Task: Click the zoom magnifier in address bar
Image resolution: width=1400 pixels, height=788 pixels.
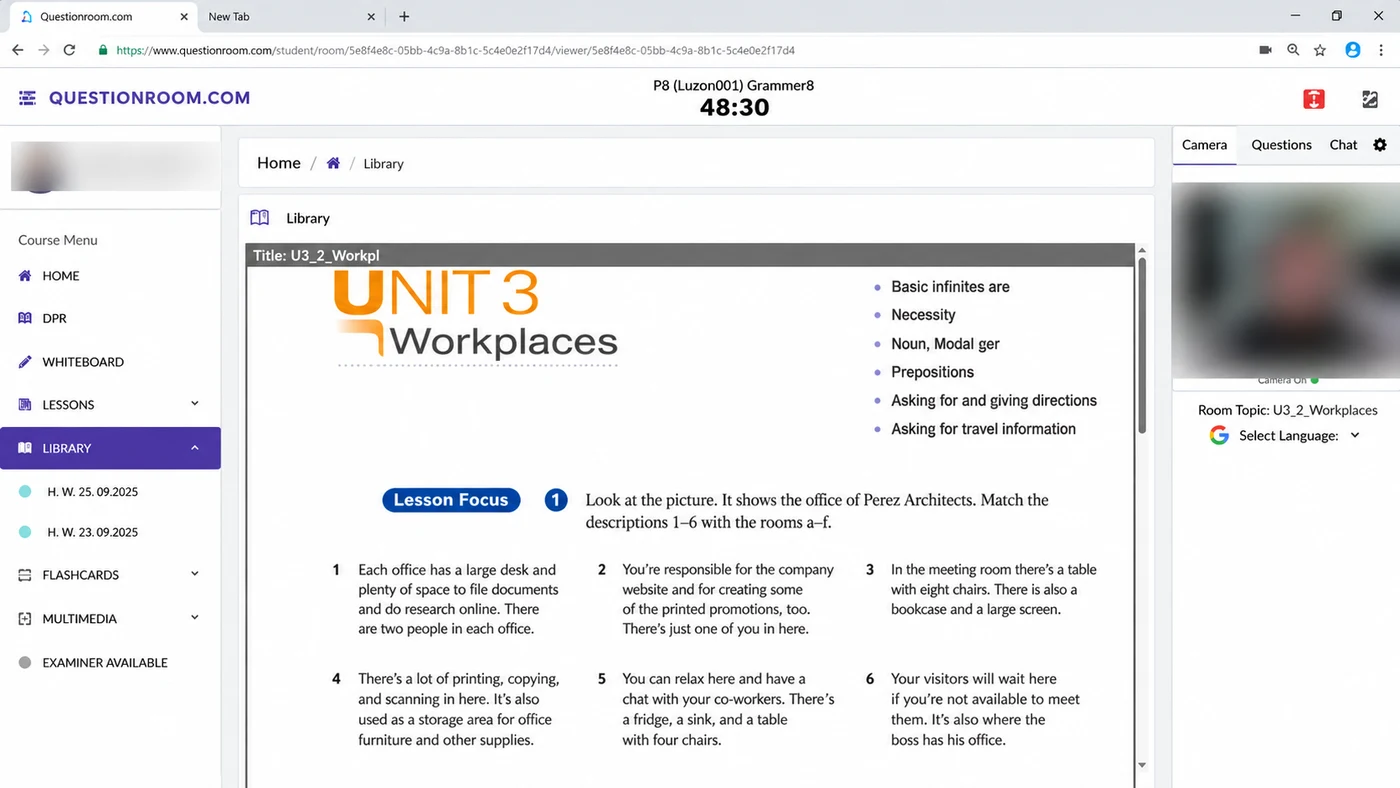Action: pyautogui.click(x=1293, y=50)
